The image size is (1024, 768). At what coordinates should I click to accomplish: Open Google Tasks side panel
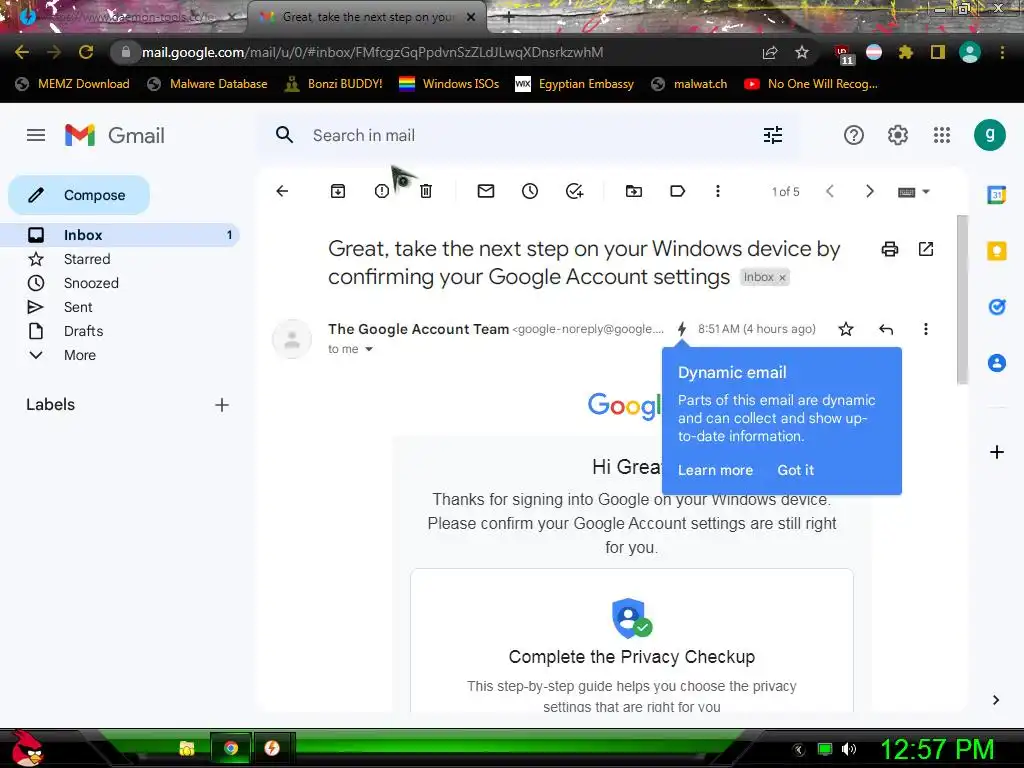tap(997, 306)
